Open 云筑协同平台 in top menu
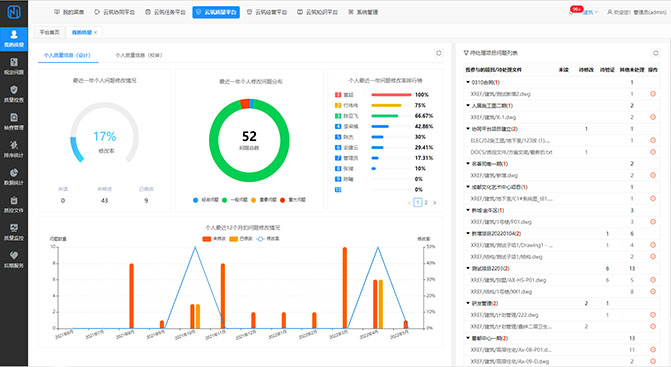 [114, 12]
